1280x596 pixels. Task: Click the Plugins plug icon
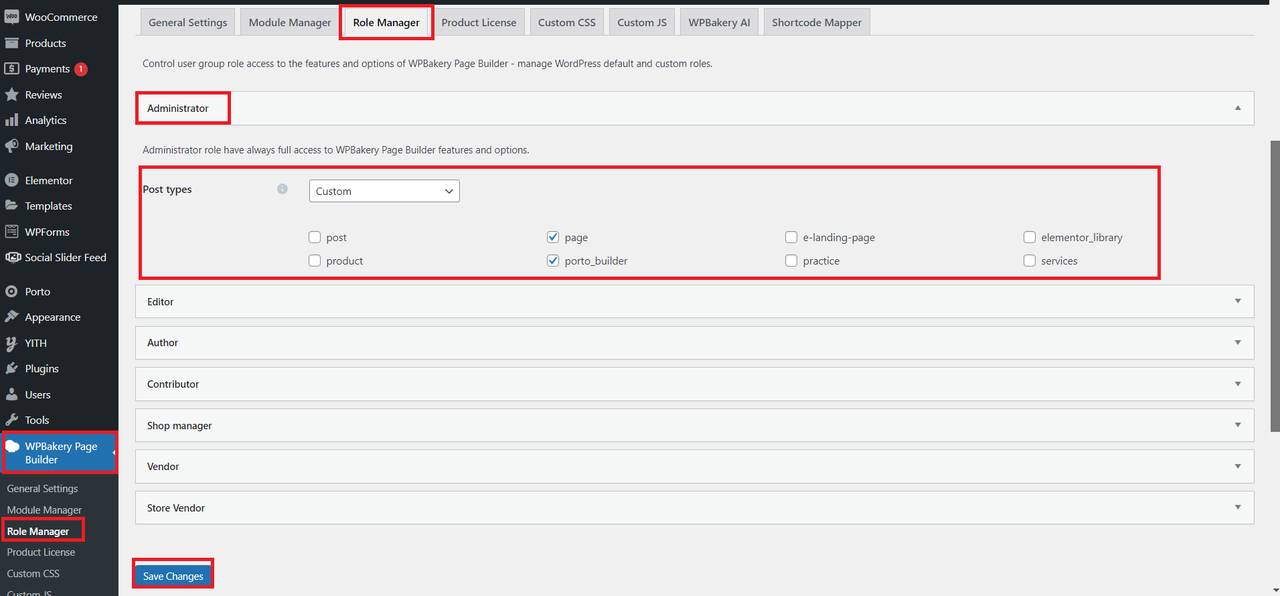pos(12,369)
